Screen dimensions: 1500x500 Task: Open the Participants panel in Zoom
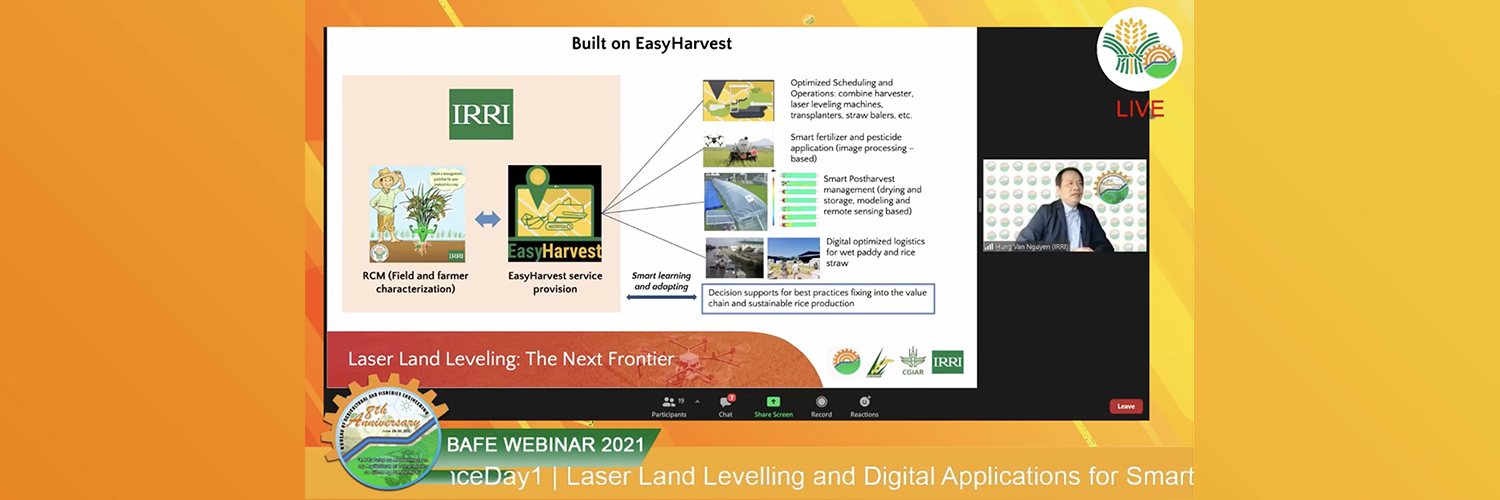(x=669, y=406)
